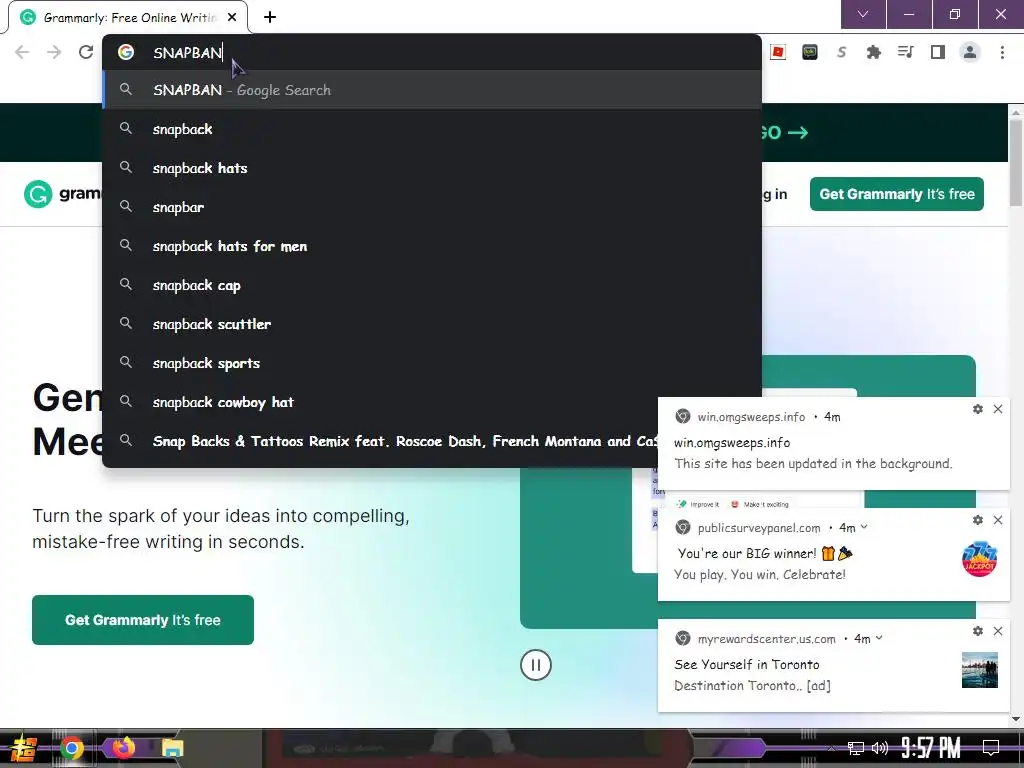Click the 9:57 PM taskbar clock
Image resolution: width=1024 pixels, height=768 pixels.
click(x=931, y=748)
